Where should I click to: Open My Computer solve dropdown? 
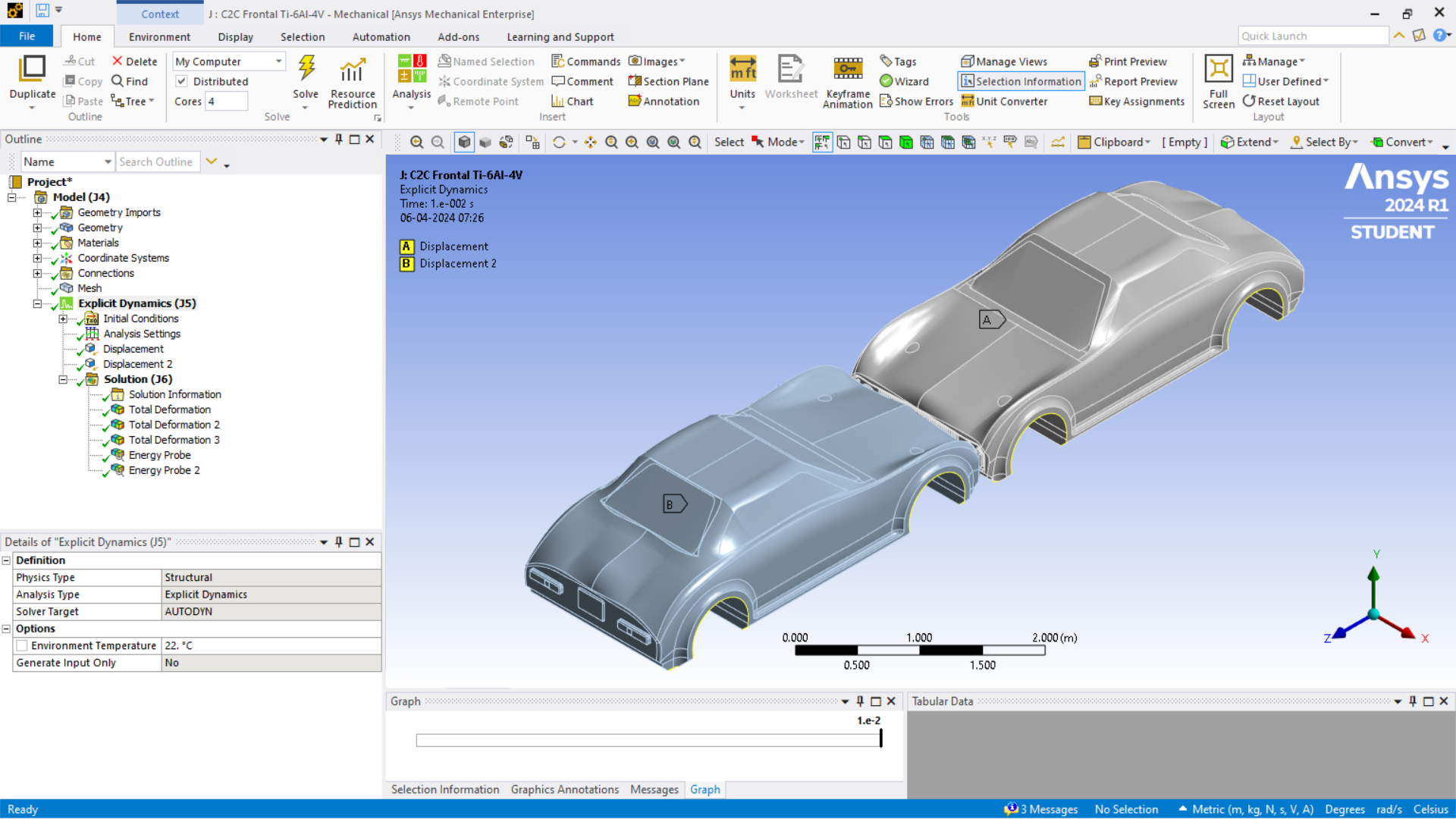pos(229,61)
